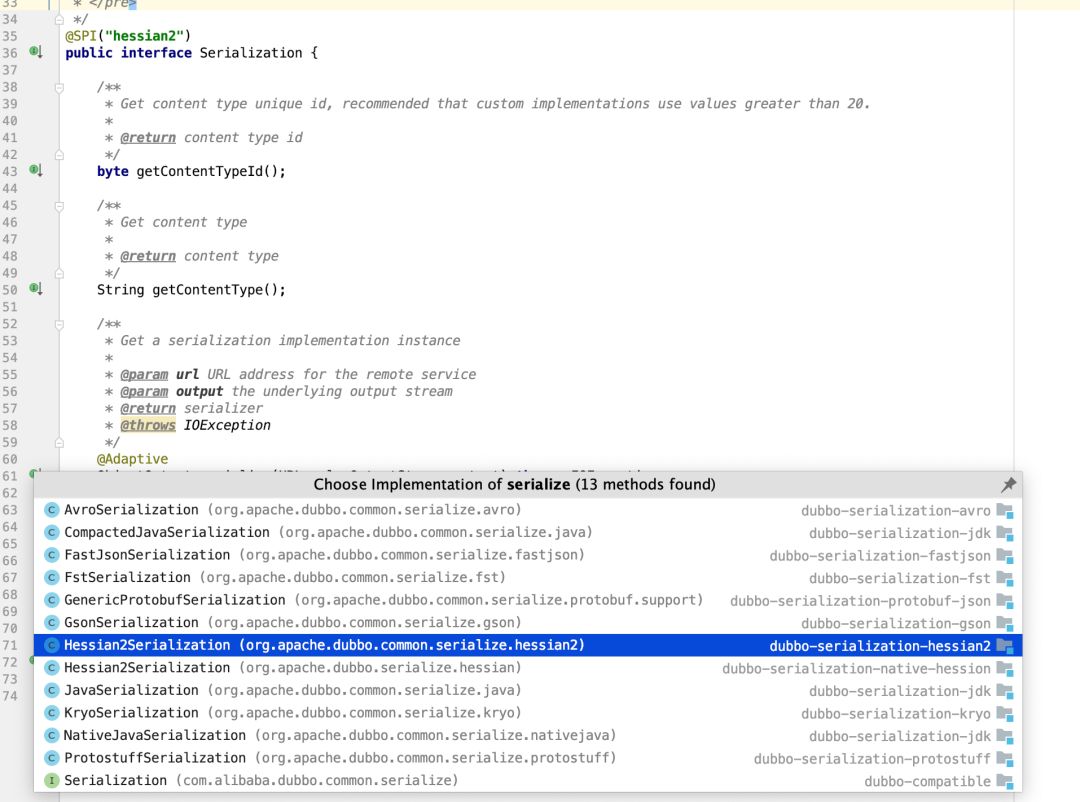Click class icon next to JavaSerialization
The image size is (1080, 802).
(51, 690)
